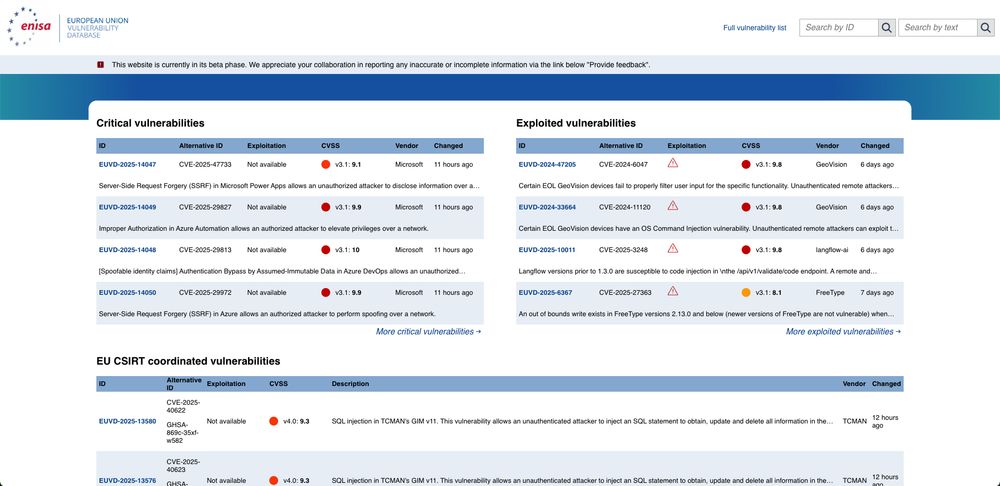Click the CVE-2024-11120 alternative ID

click(624, 207)
